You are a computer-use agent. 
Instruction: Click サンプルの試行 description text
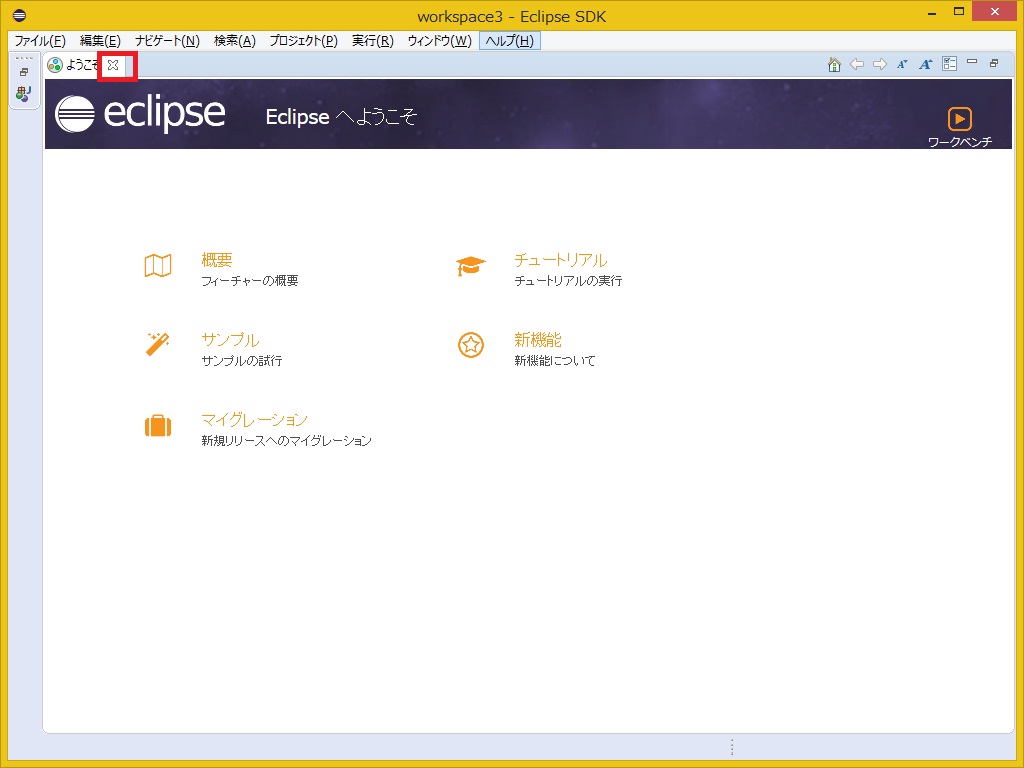click(x=242, y=360)
